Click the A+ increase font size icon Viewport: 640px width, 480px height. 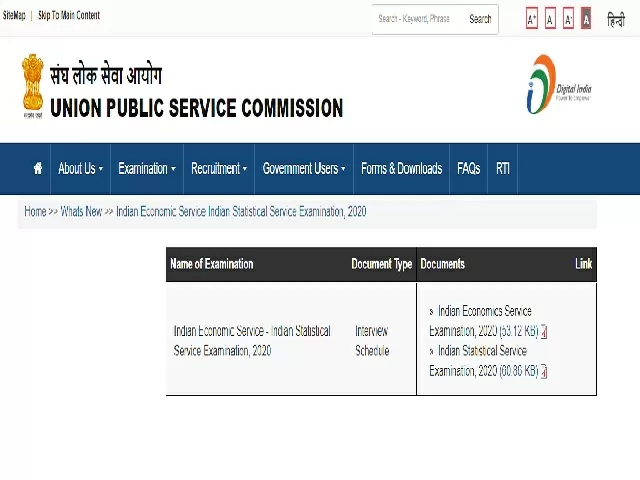[x=531, y=18]
